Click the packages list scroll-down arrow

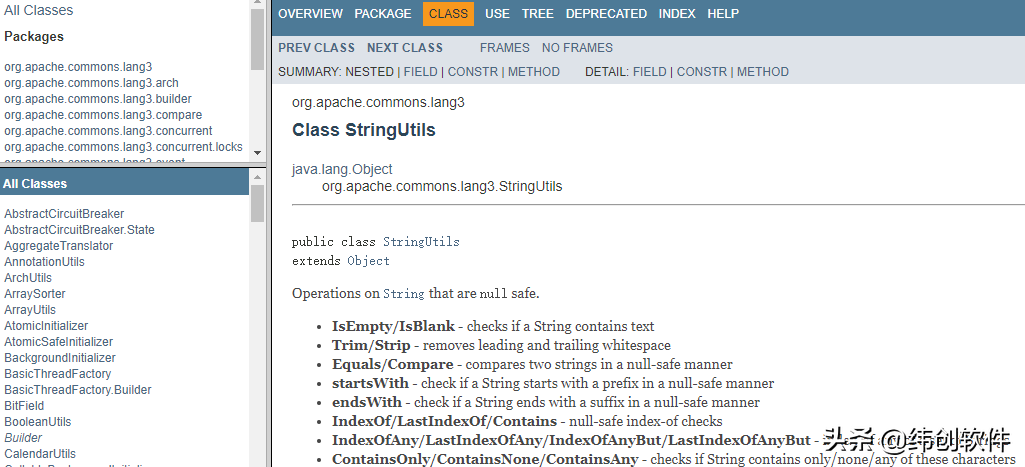pos(257,153)
